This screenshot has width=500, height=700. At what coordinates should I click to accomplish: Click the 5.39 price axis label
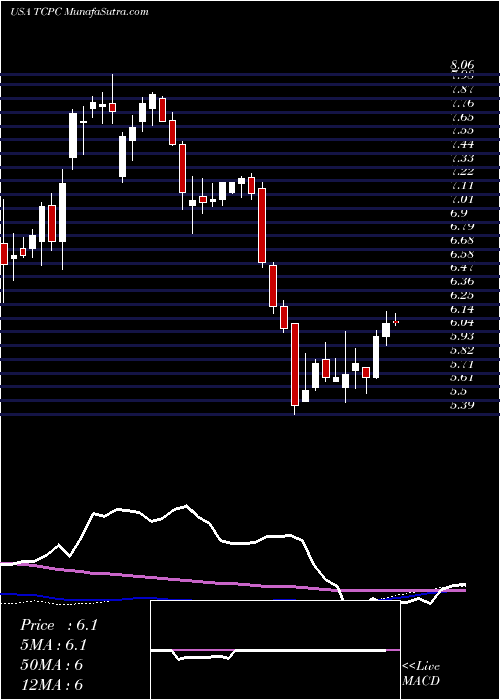coord(463,405)
